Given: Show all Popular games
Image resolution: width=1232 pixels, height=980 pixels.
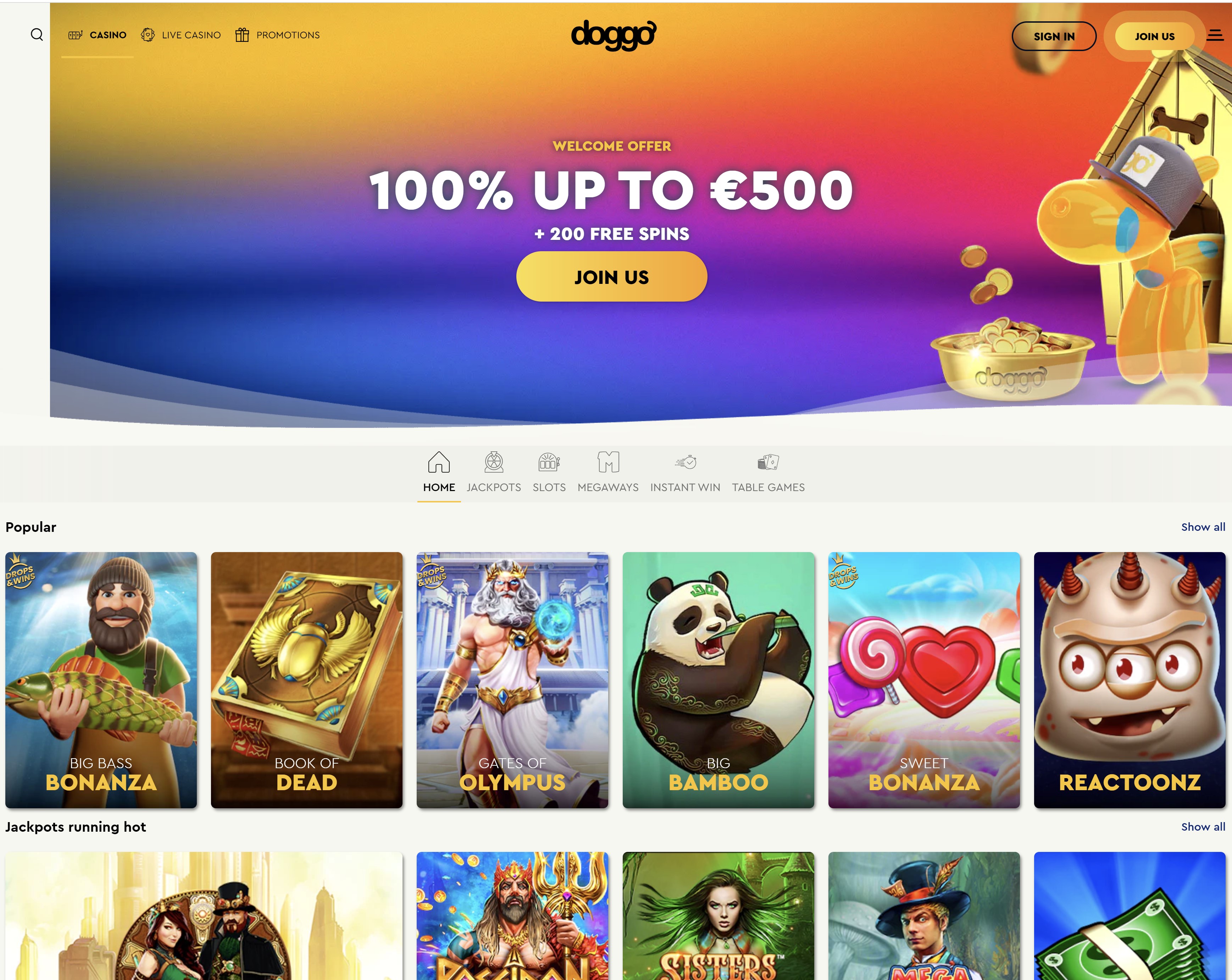Looking at the screenshot, I should (1203, 527).
